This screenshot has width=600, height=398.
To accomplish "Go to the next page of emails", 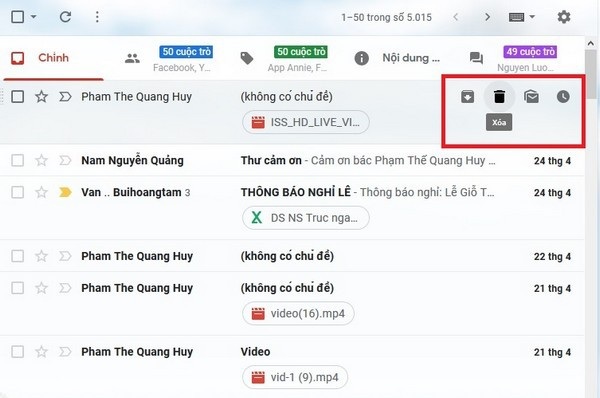I will (487, 17).
